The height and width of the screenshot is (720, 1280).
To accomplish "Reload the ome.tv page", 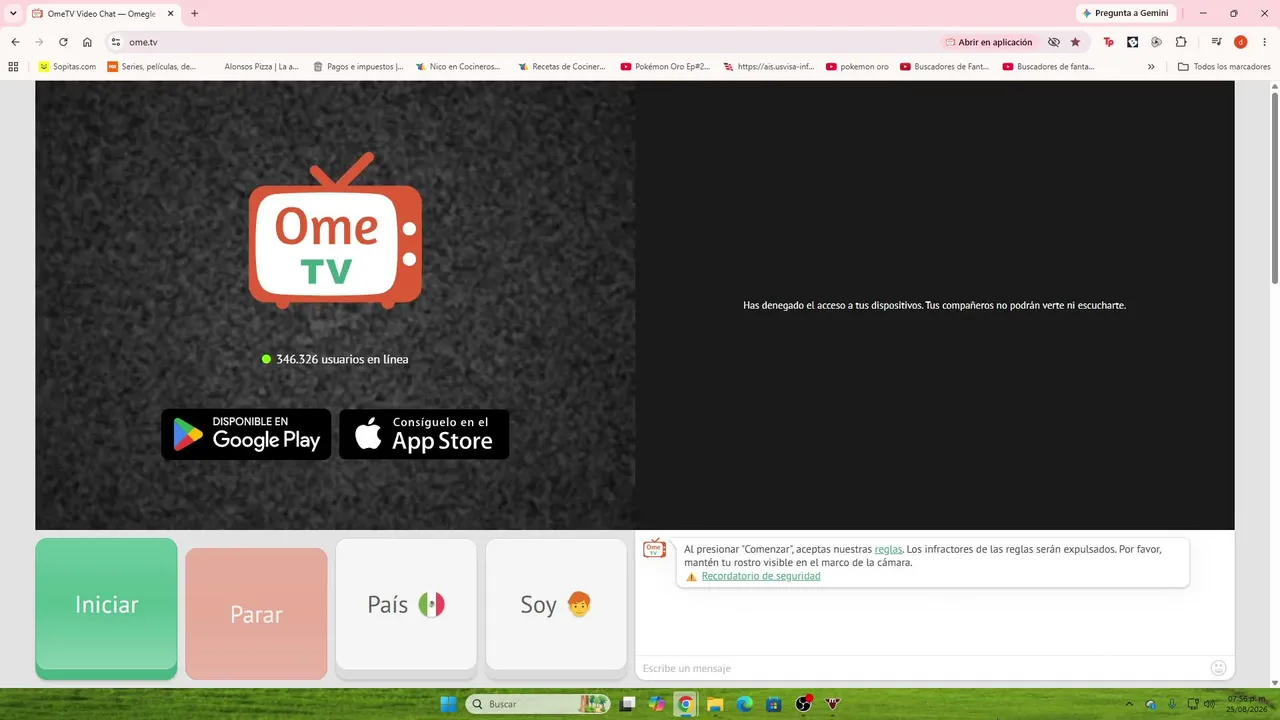I will 63,42.
